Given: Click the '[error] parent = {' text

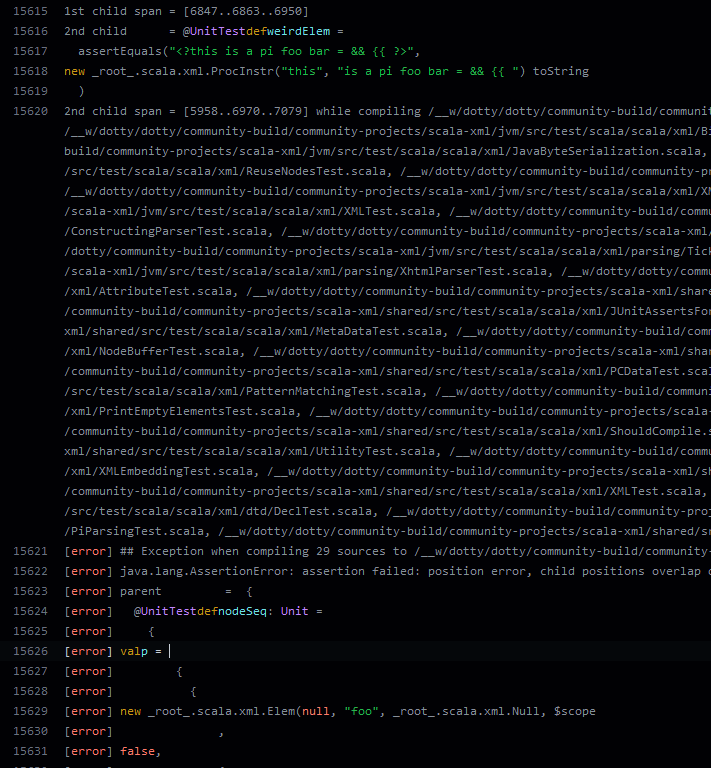Looking at the screenshot, I should tap(158, 592).
